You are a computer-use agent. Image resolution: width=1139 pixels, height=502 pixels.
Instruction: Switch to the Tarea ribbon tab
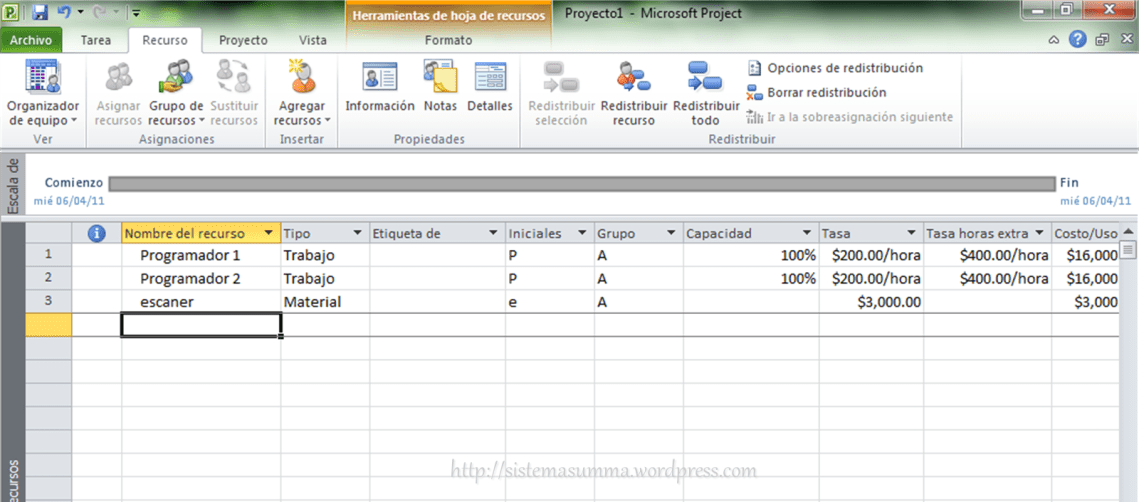click(x=96, y=40)
